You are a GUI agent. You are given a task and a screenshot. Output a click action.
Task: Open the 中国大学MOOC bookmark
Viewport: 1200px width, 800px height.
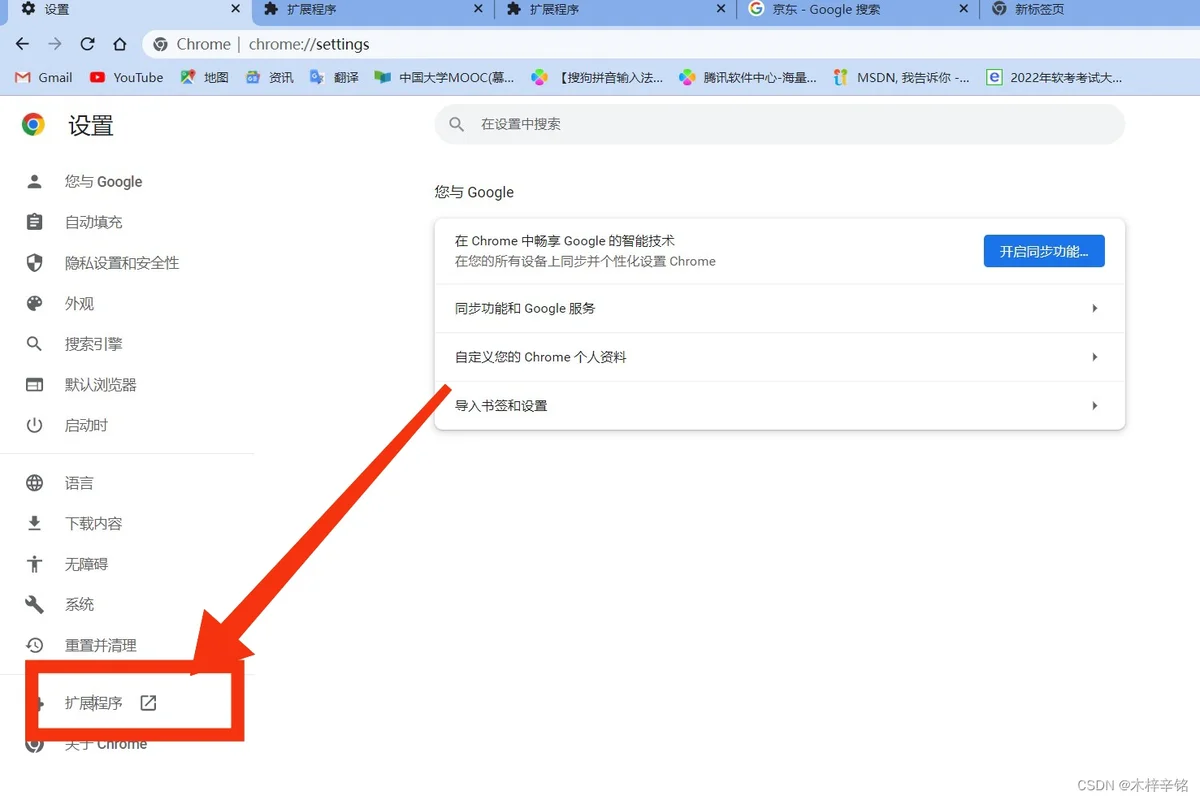(x=444, y=77)
